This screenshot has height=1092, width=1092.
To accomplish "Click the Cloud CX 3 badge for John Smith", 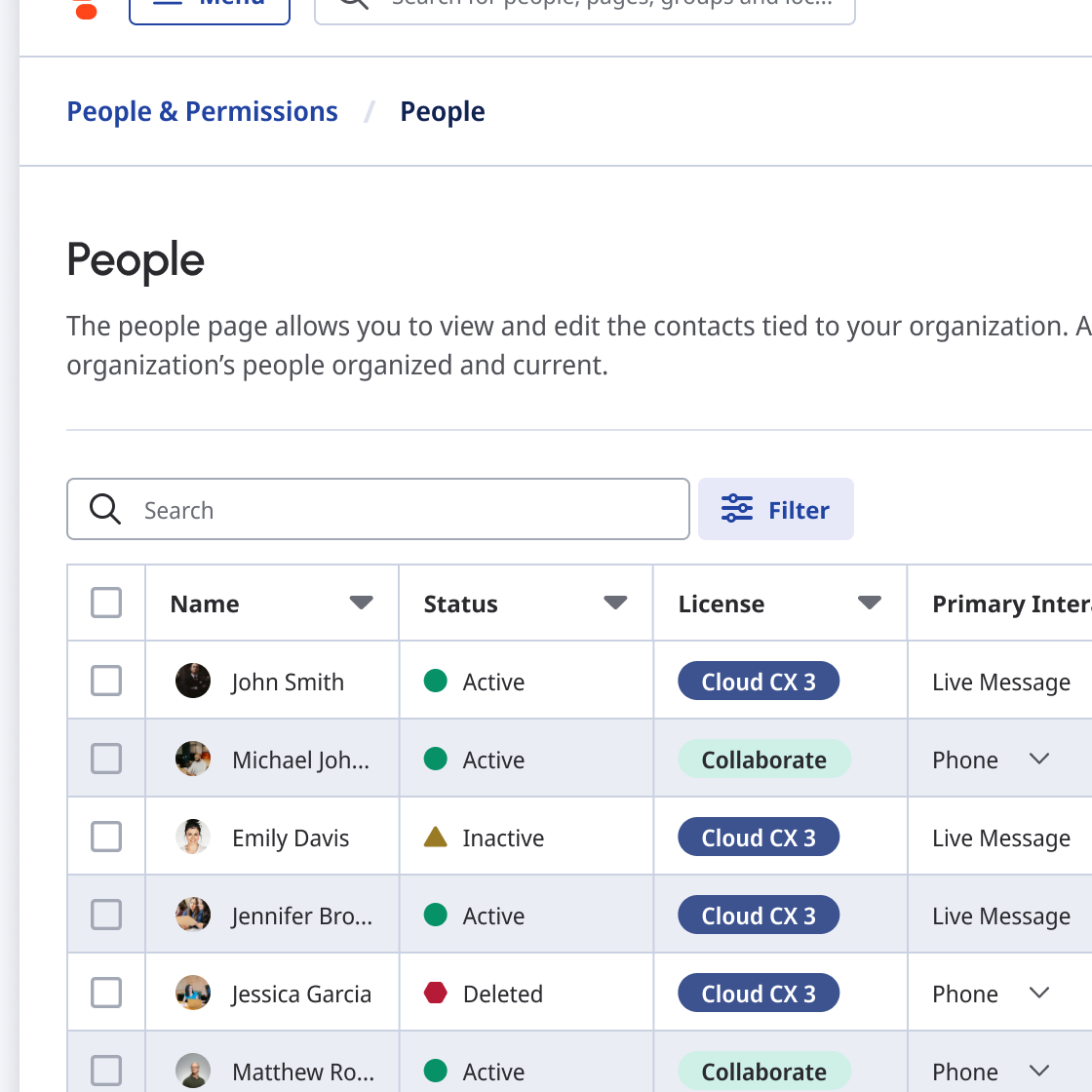I will [759, 682].
